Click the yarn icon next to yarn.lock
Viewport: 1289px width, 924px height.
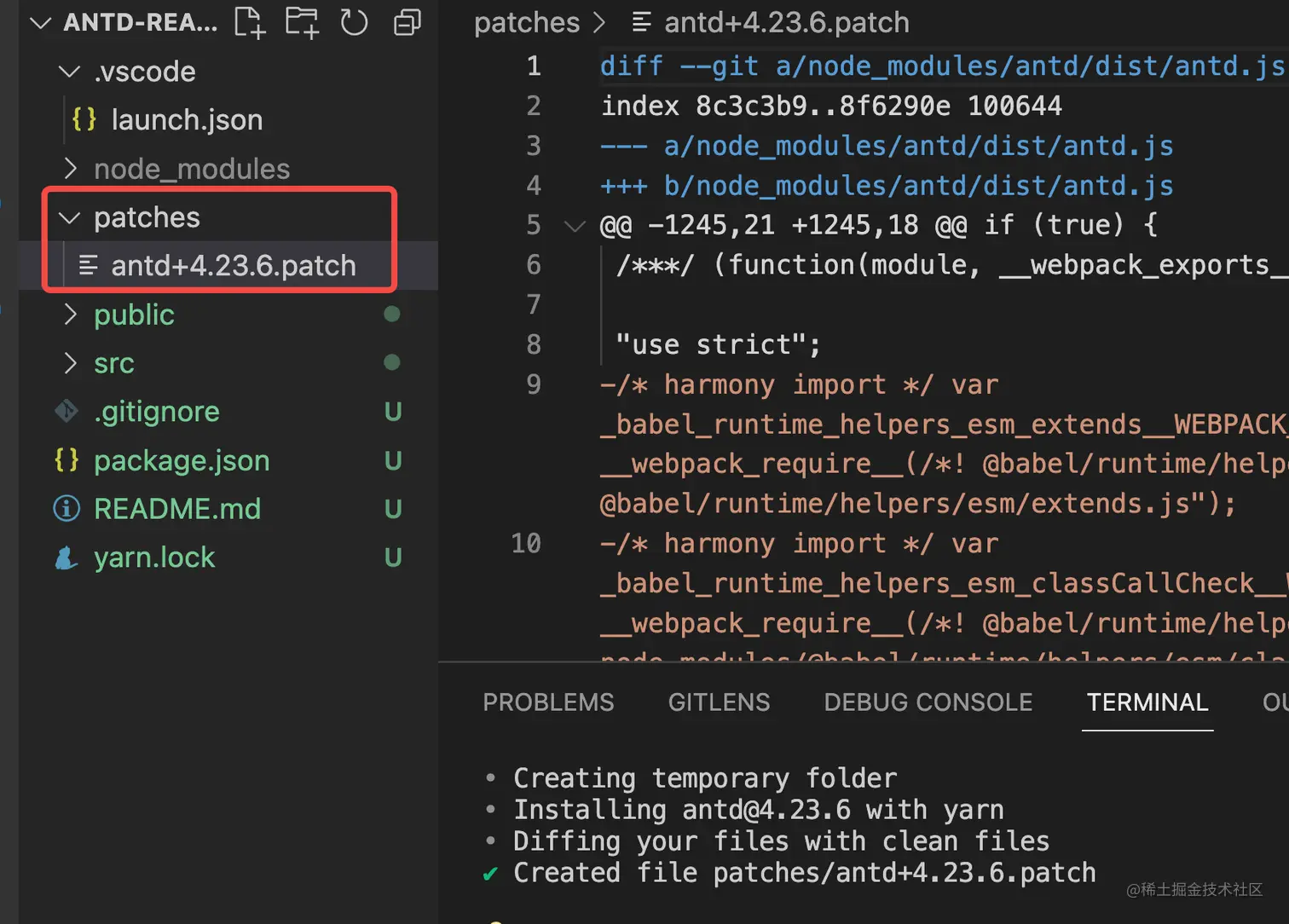point(66,557)
